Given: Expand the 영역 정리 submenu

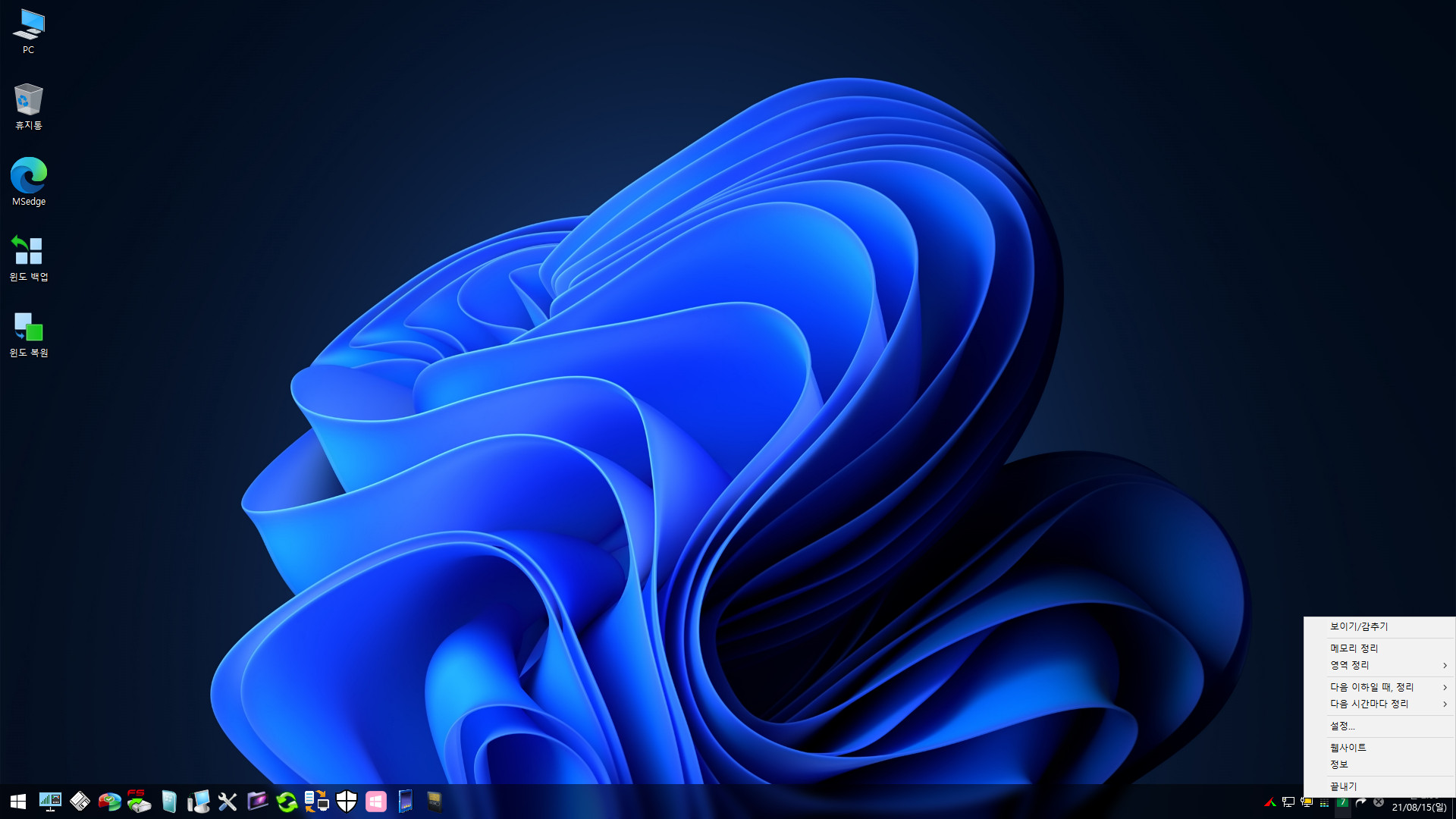Looking at the screenshot, I should tap(1379, 665).
